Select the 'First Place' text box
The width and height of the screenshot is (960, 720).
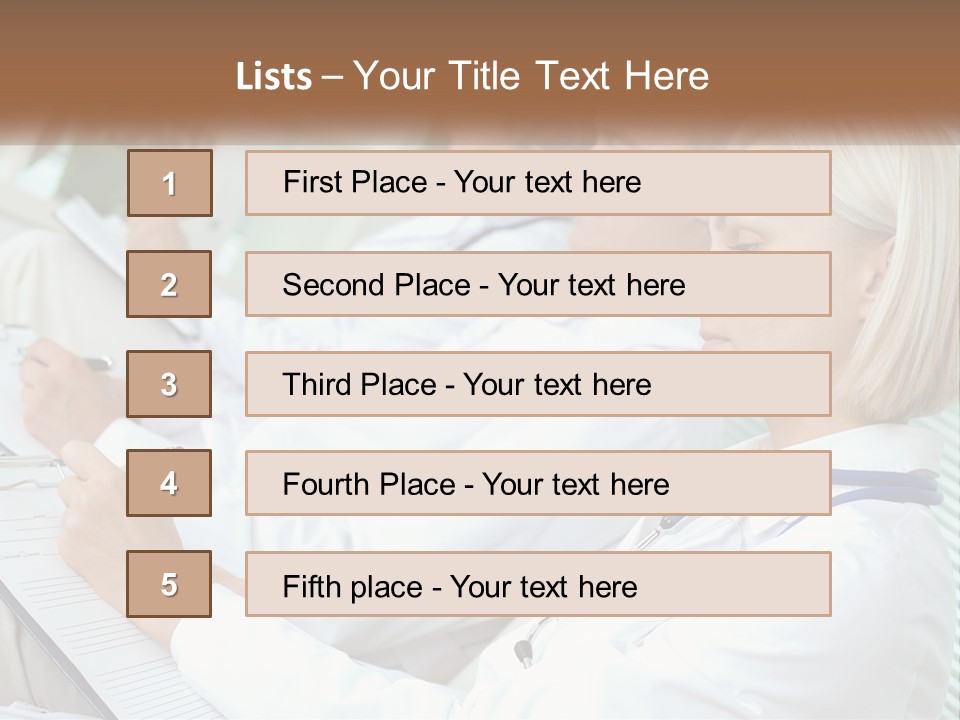click(x=538, y=183)
